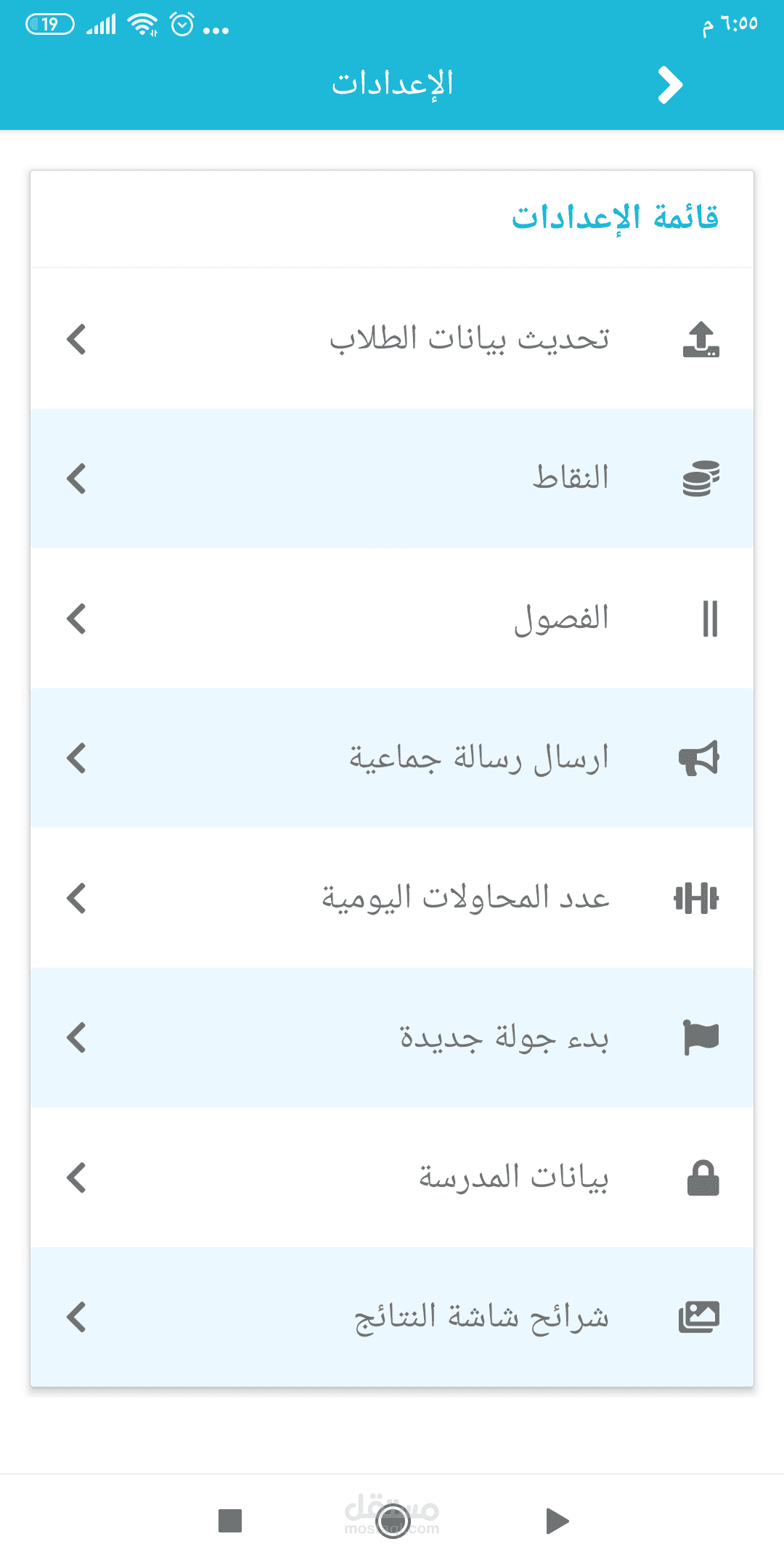Tap the dumbbell icon for daily attempts
The height and width of the screenshot is (1568, 784).
click(696, 898)
